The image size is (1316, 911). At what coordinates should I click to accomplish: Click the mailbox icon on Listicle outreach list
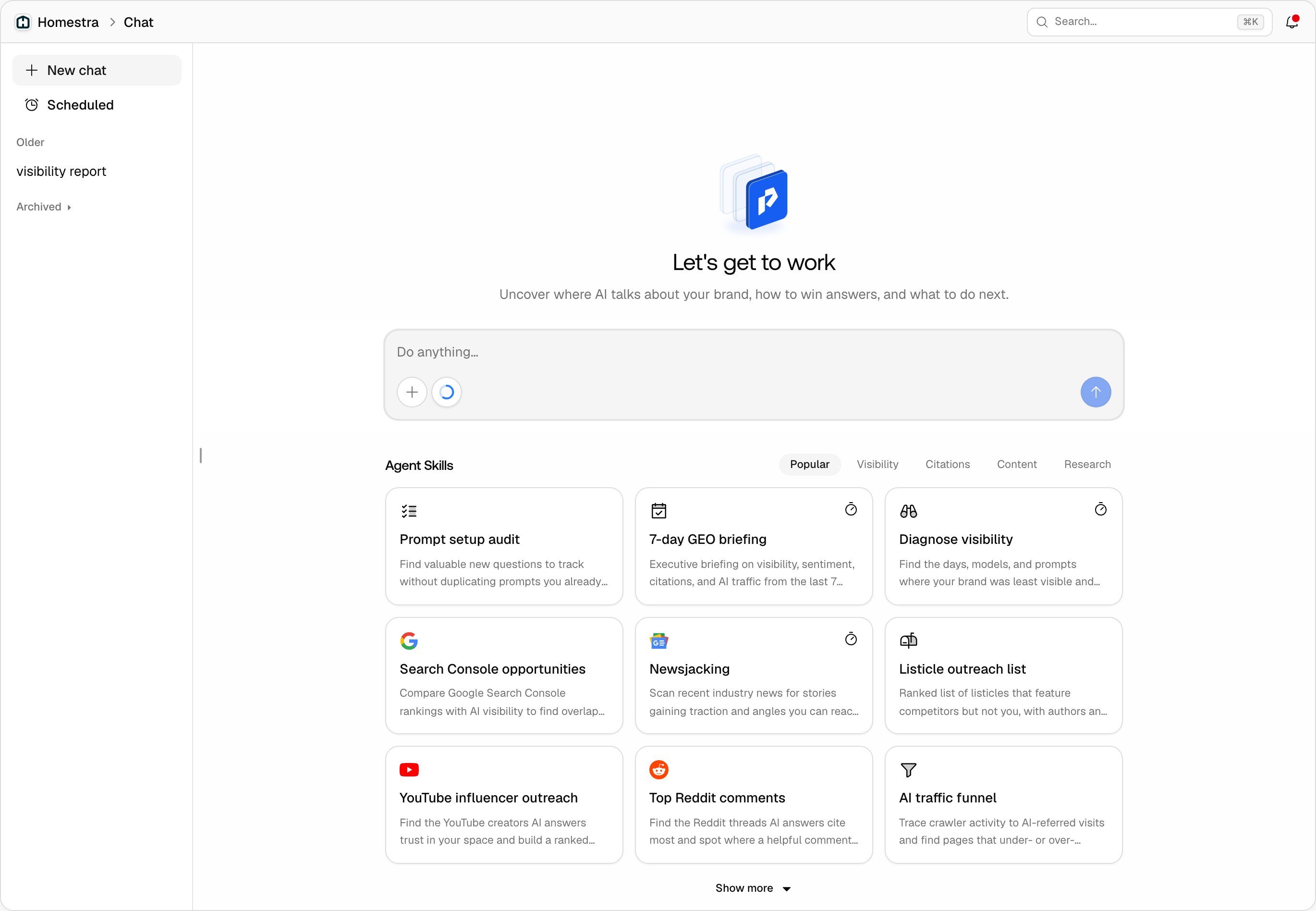[x=908, y=640]
